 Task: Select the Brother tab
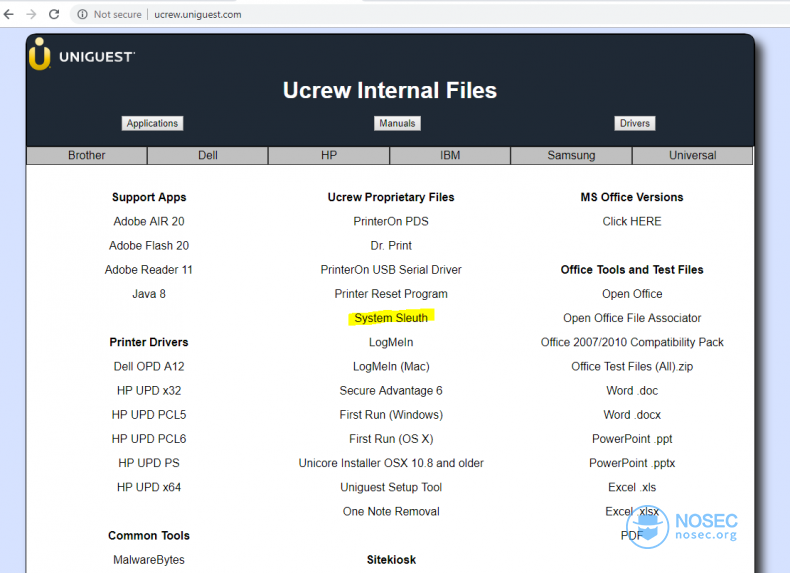coord(87,155)
